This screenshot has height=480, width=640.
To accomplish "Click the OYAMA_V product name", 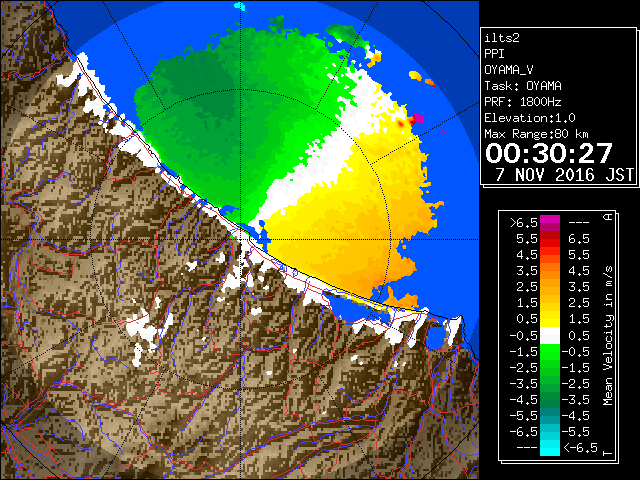I will click(509, 70).
